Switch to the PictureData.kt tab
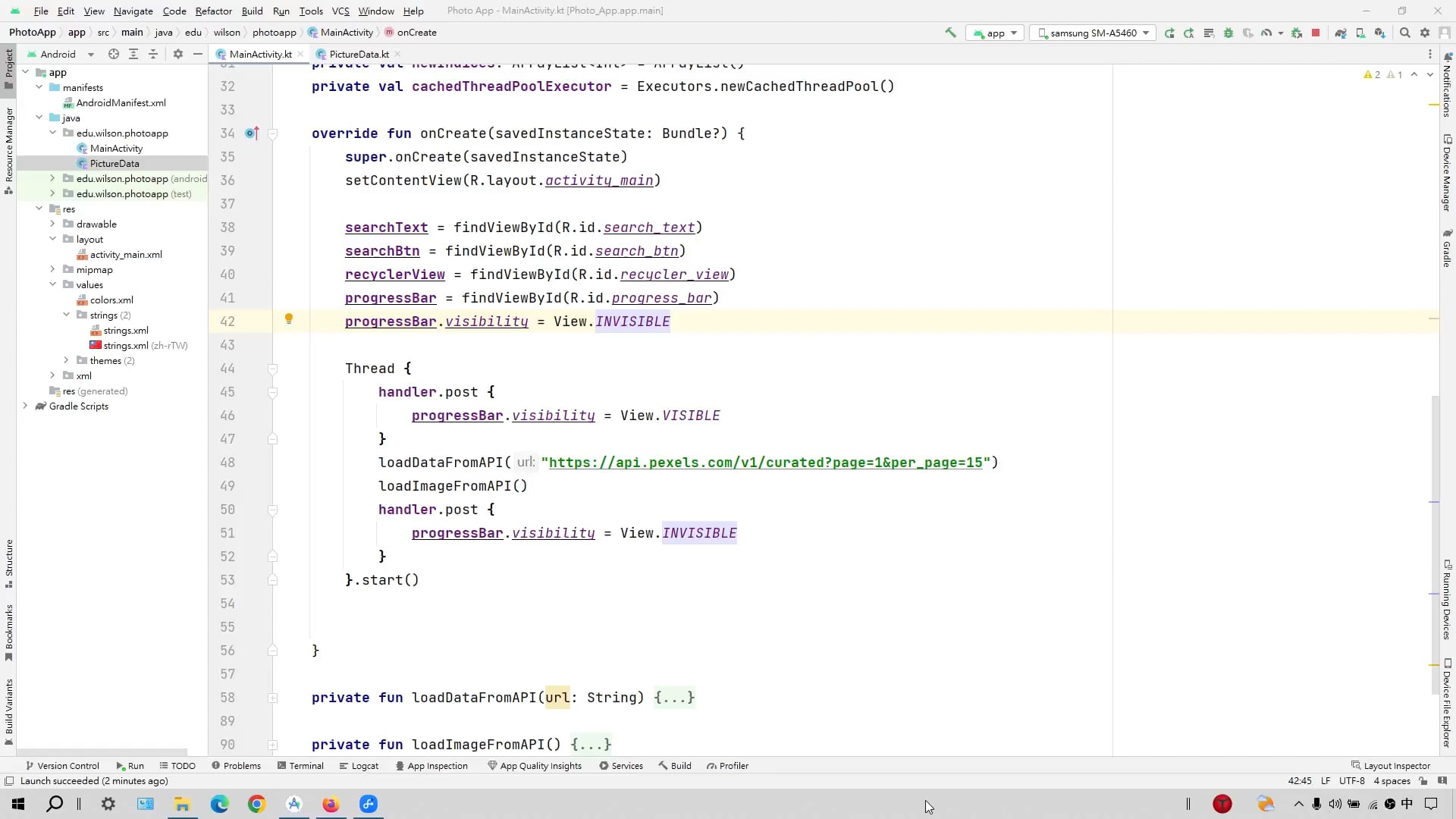1456x819 pixels. [x=358, y=54]
